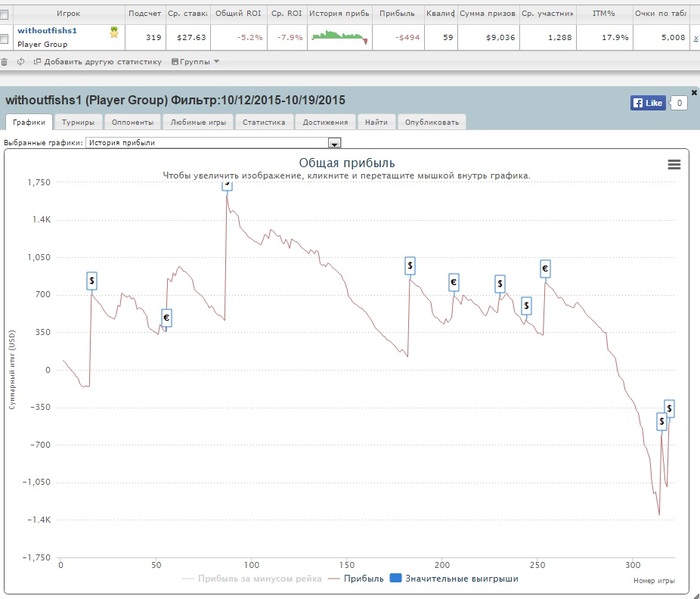Toggle the Значительные выигрыши legend item
The width and height of the screenshot is (700, 599).
click(454, 578)
